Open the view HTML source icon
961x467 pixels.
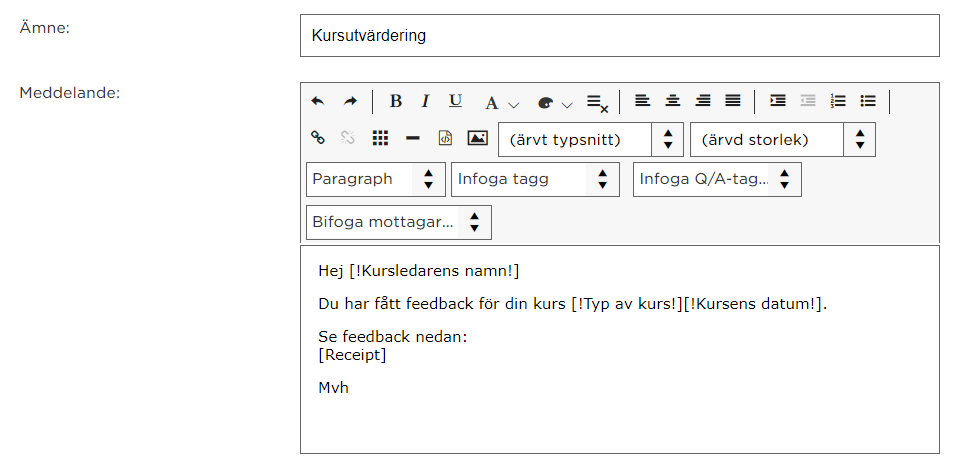[x=445, y=138]
